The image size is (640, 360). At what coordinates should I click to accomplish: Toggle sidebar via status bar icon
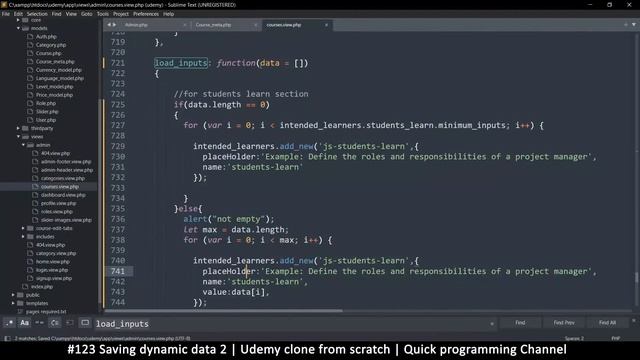point(7,338)
